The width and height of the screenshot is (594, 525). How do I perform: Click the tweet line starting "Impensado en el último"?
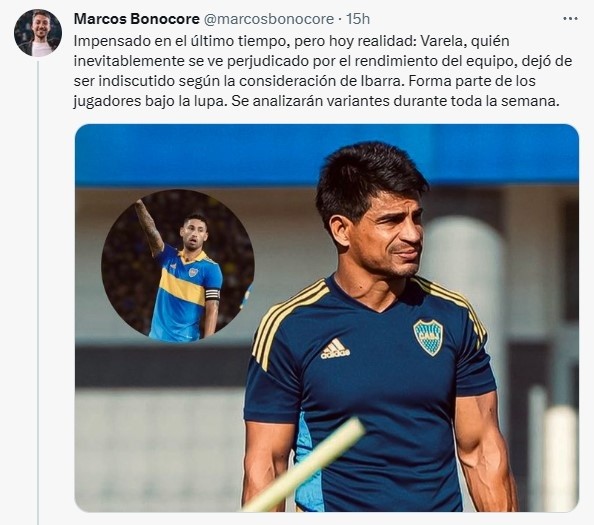coord(291,41)
